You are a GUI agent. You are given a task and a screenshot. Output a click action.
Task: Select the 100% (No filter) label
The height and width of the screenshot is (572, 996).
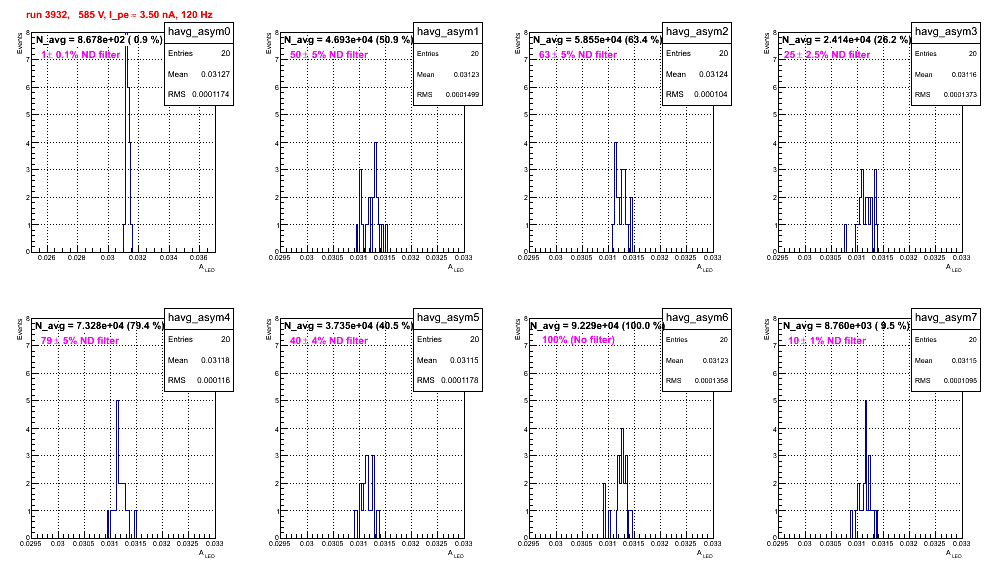coord(579,340)
